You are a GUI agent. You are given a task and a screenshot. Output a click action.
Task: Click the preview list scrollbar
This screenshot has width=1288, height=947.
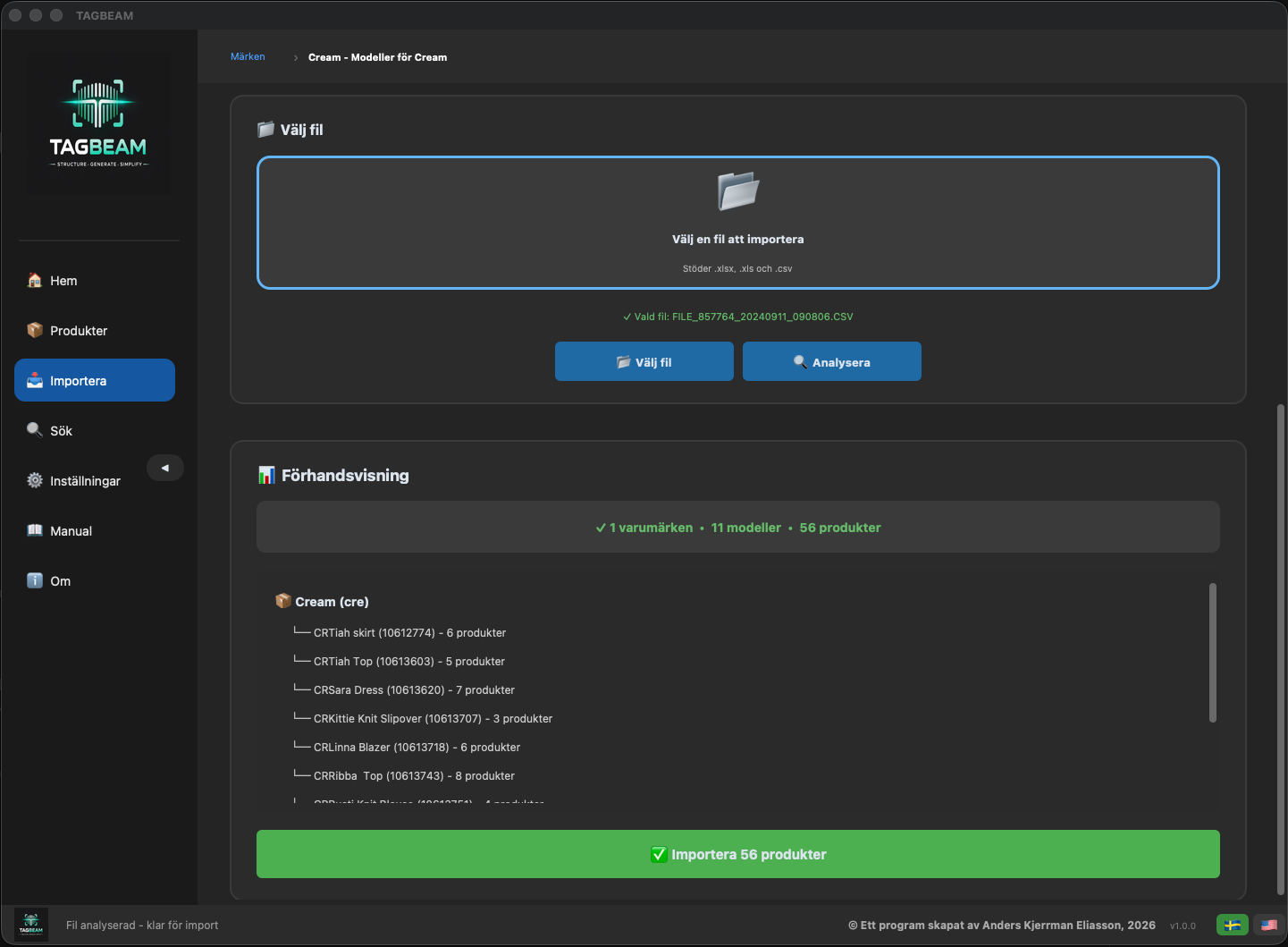[x=1213, y=652]
